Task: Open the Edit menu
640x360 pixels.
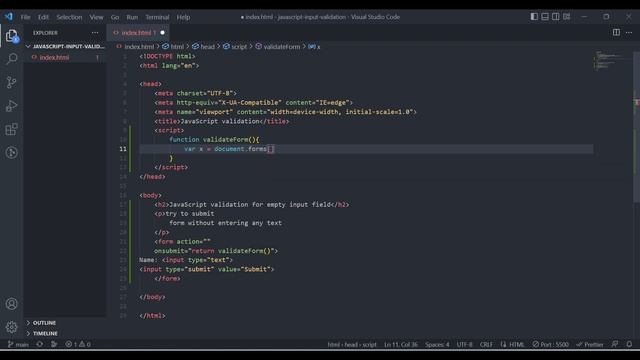Action: coord(43,17)
